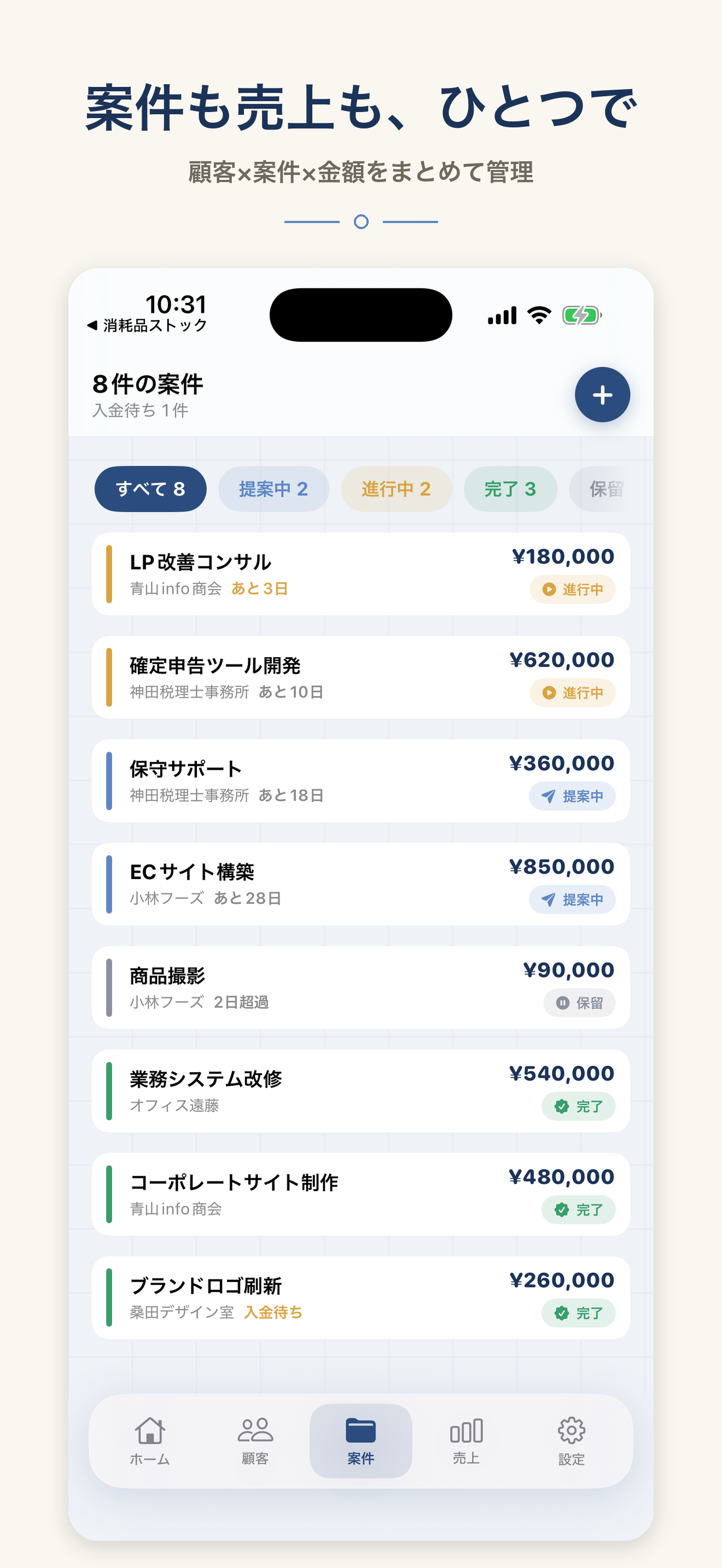Open the 顧客 customers tab
The image size is (722, 1568).
coord(255,1441)
